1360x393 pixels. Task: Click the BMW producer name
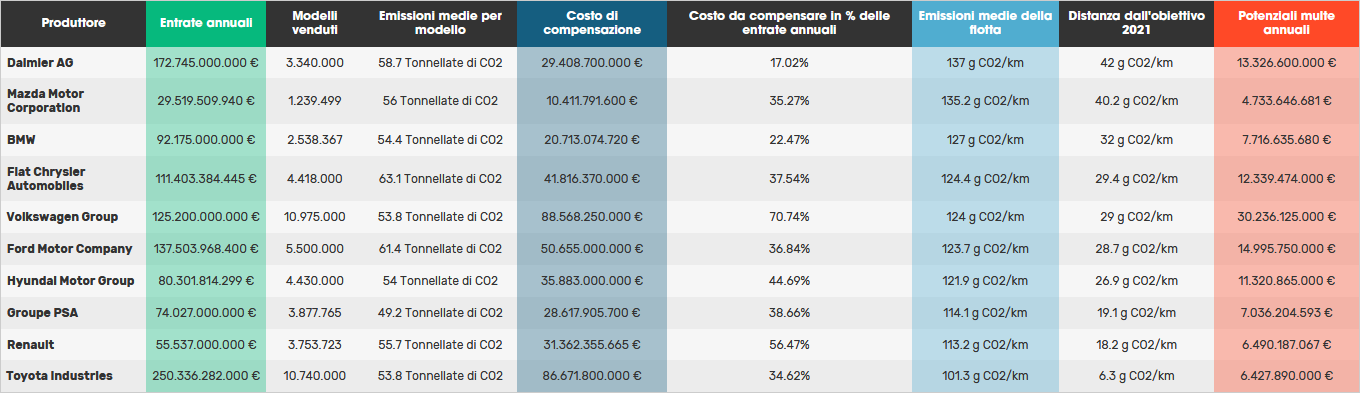coord(21,140)
